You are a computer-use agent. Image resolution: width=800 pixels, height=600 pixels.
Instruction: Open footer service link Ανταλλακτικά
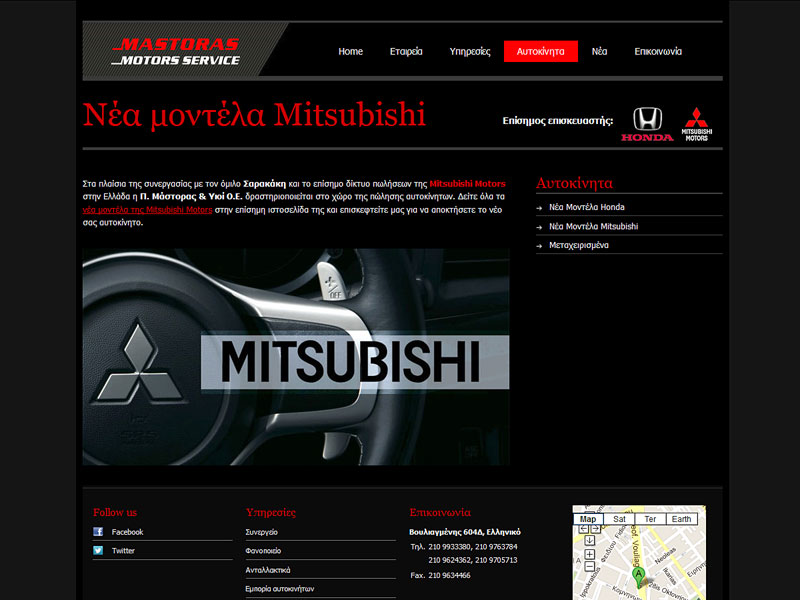pyautogui.click(x=268, y=570)
